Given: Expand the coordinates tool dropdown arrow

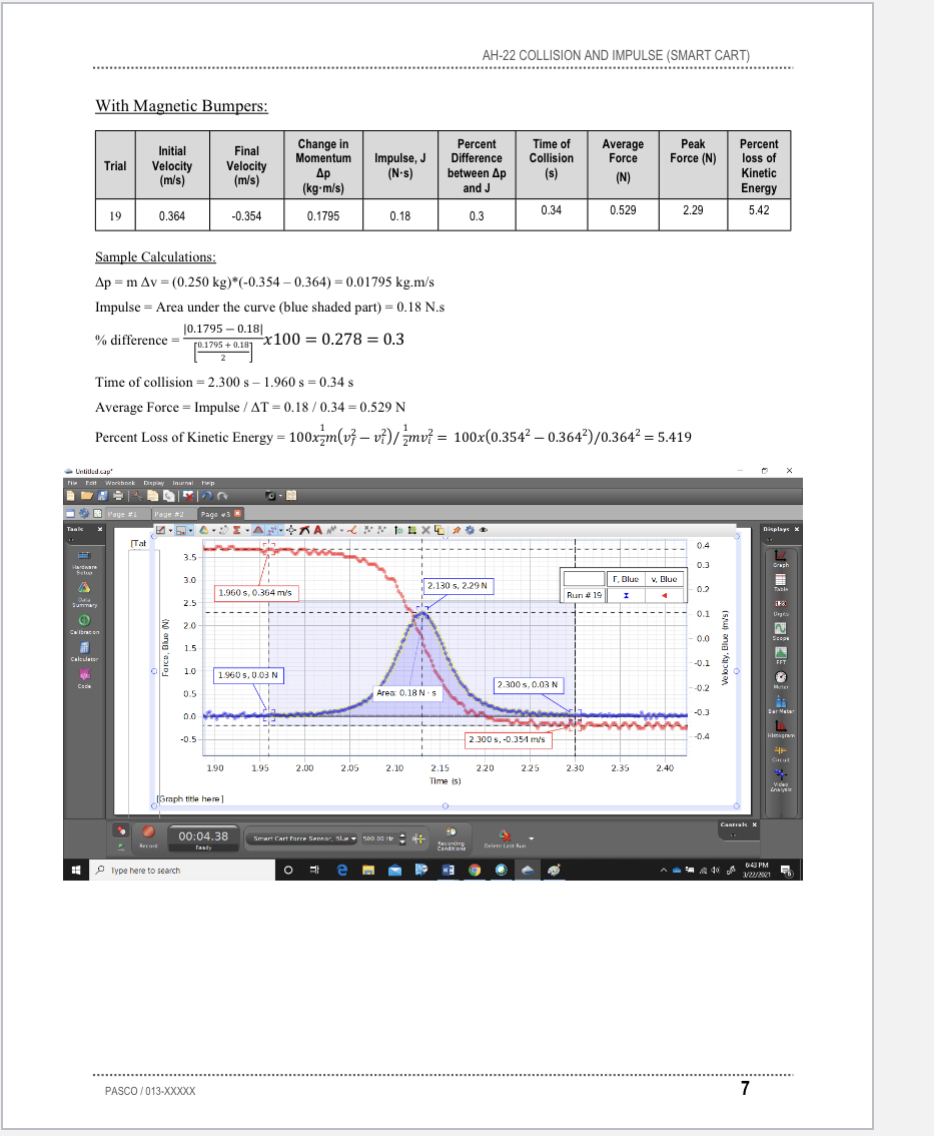Looking at the screenshot, I should (283, 531).
